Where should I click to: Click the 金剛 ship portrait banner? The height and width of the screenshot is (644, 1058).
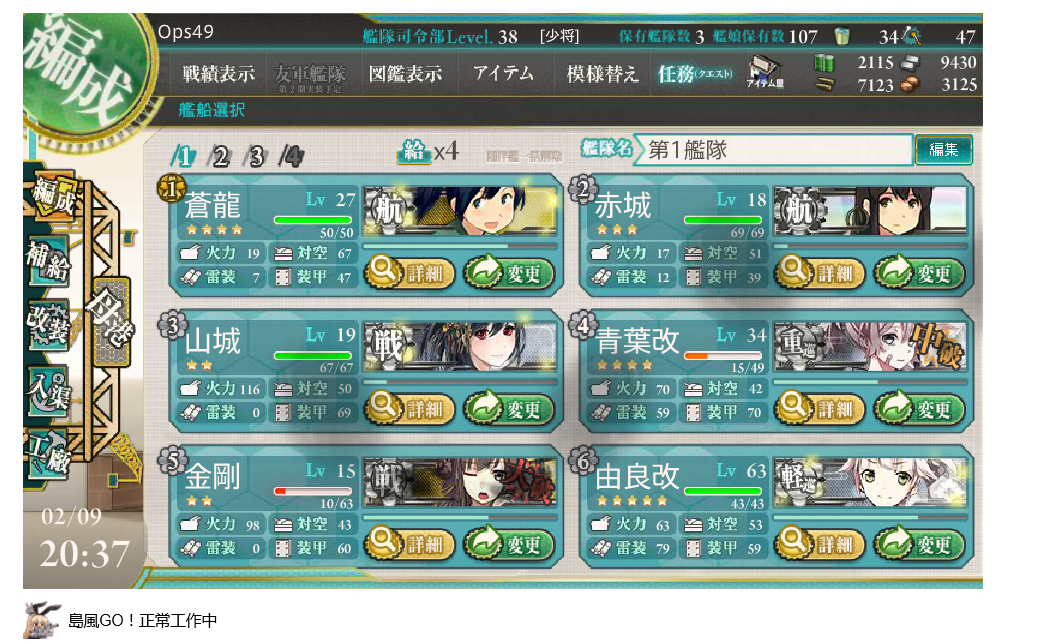tap(460, 482)
